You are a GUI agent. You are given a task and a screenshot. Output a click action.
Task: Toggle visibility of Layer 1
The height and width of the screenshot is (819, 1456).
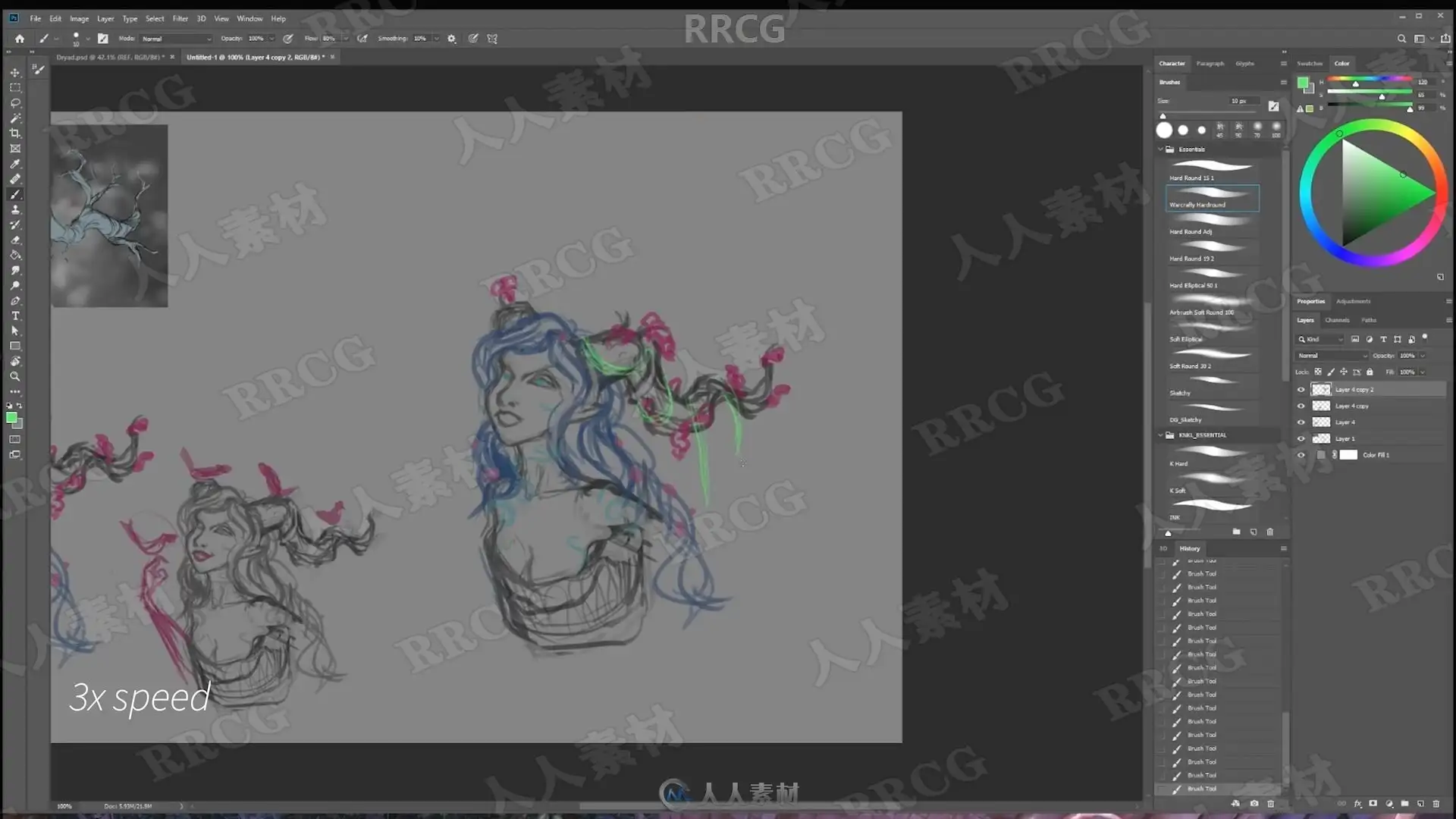1301,439
